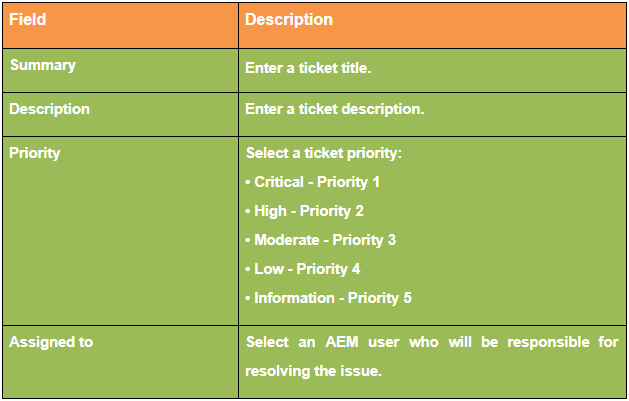Click the orange 'Description' column header

289,20
